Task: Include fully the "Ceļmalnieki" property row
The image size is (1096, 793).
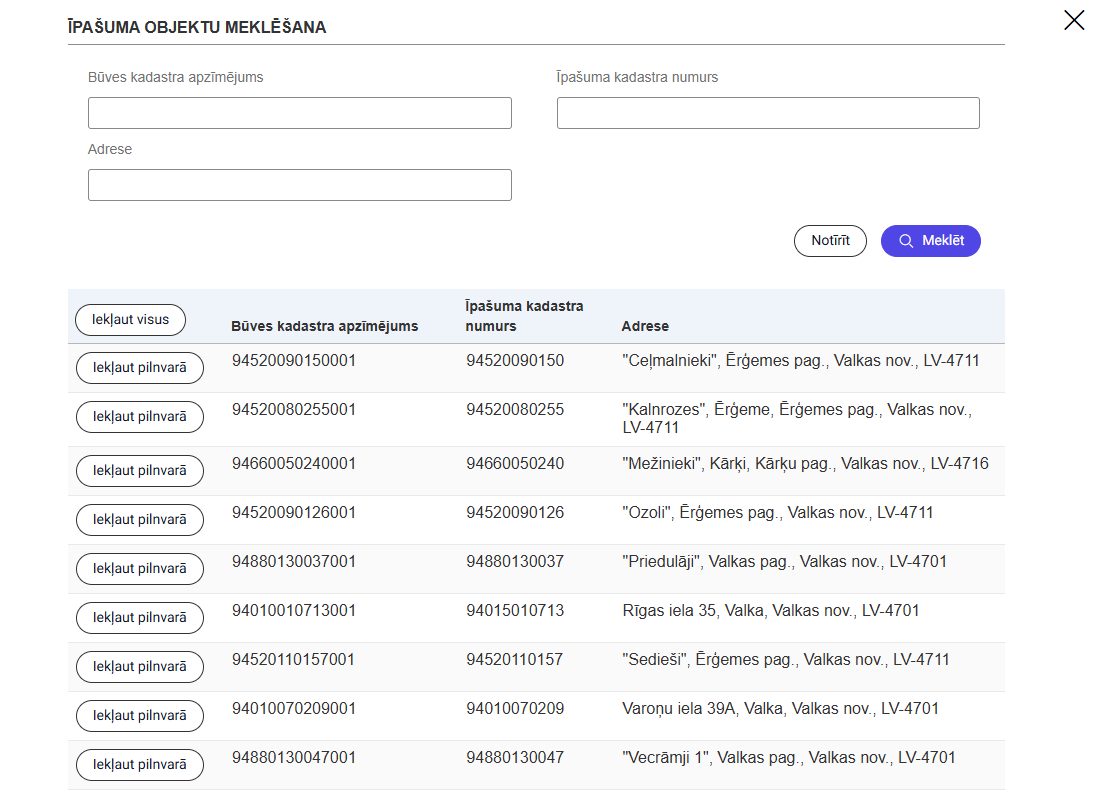Action: pyautogui.click(x=140, y=368)
